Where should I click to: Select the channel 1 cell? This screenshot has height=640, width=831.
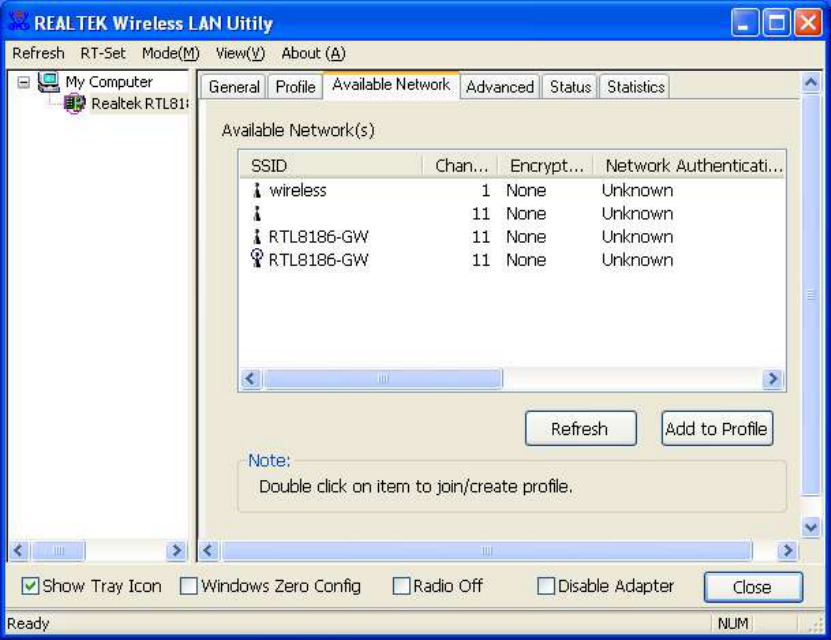485,190
